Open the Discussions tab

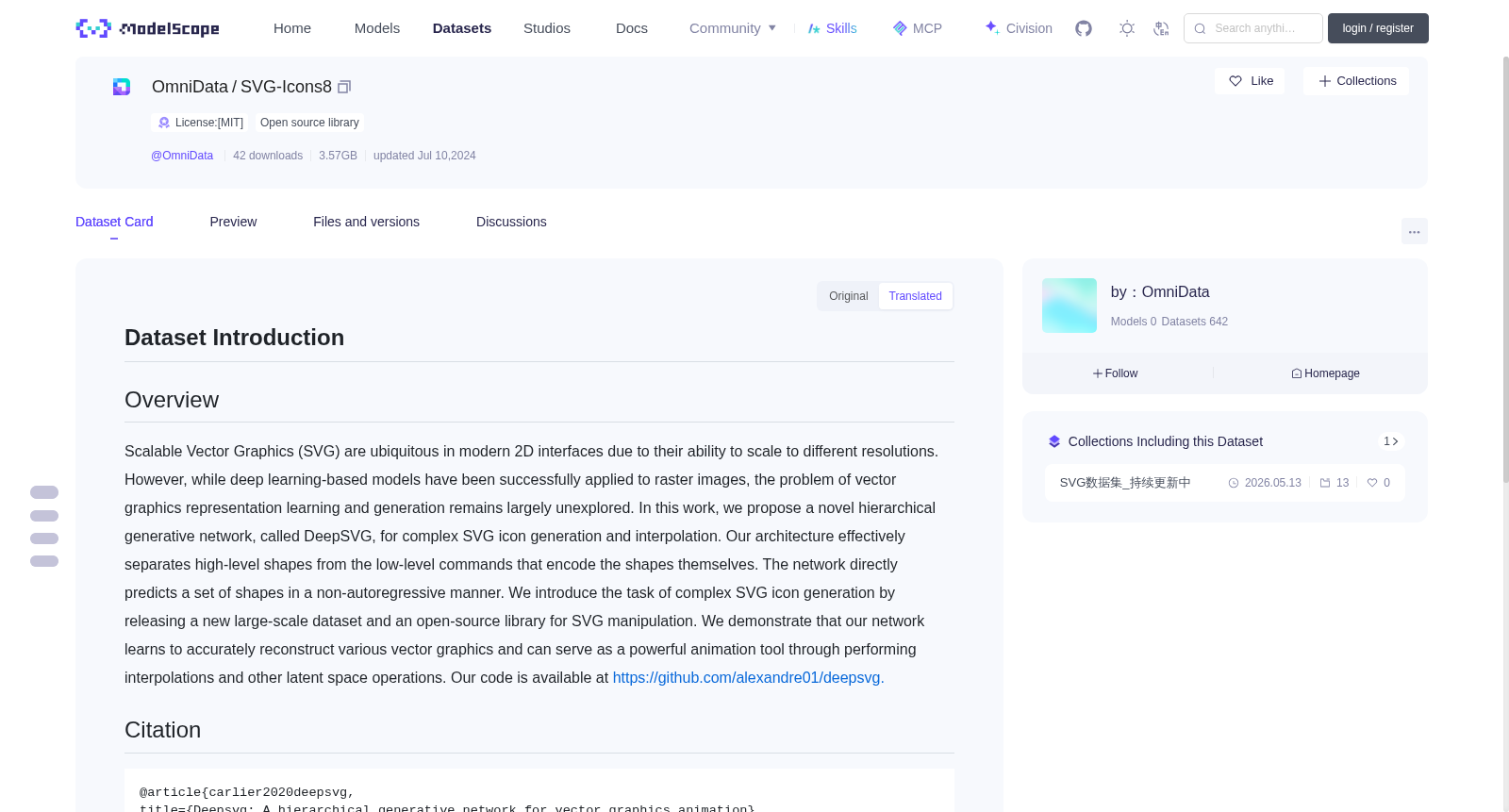click(x=511, y=222)
